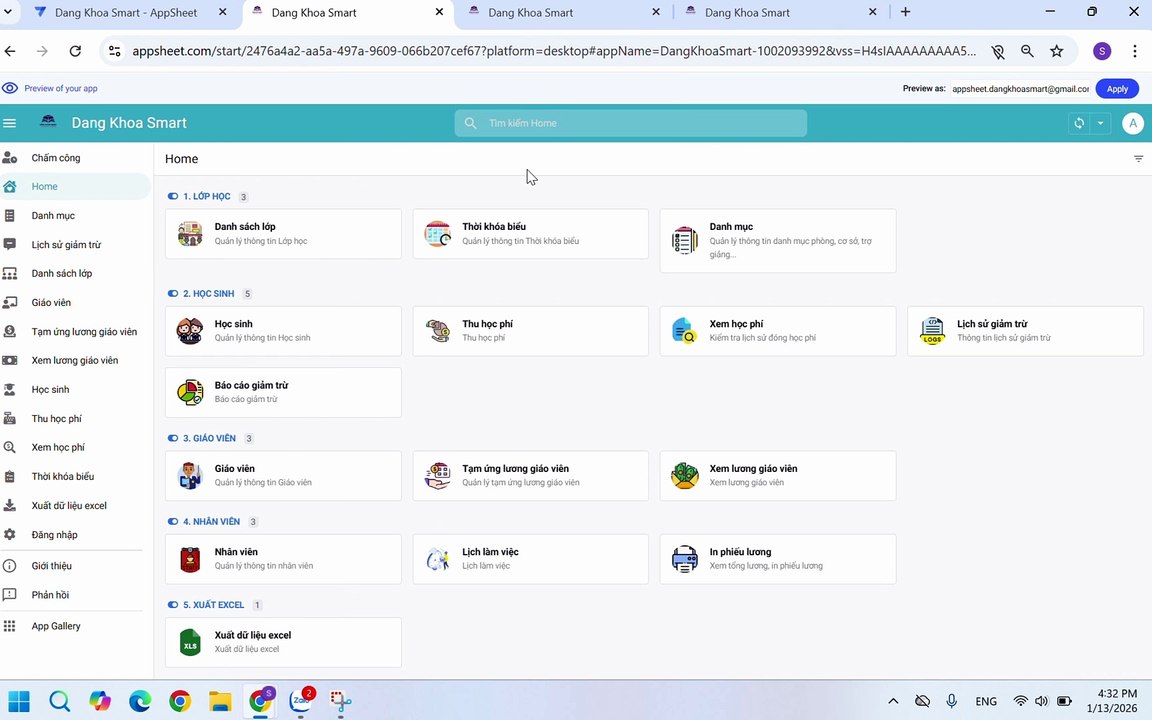Open the Thời khóa biểu card icon

pyautogui.click(x=438, y=234)
